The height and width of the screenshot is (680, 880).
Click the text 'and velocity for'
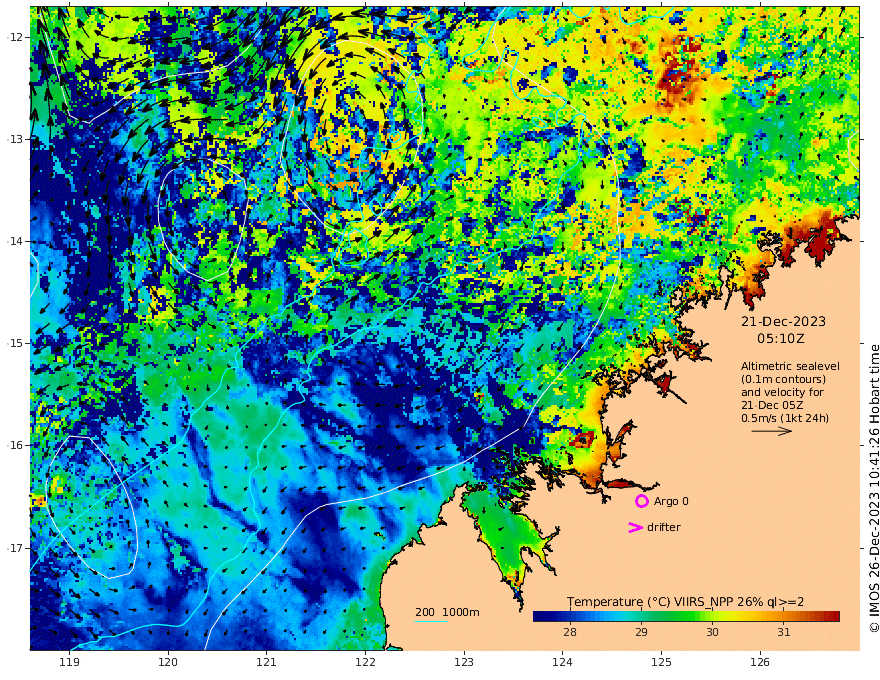tap(782, 392)
